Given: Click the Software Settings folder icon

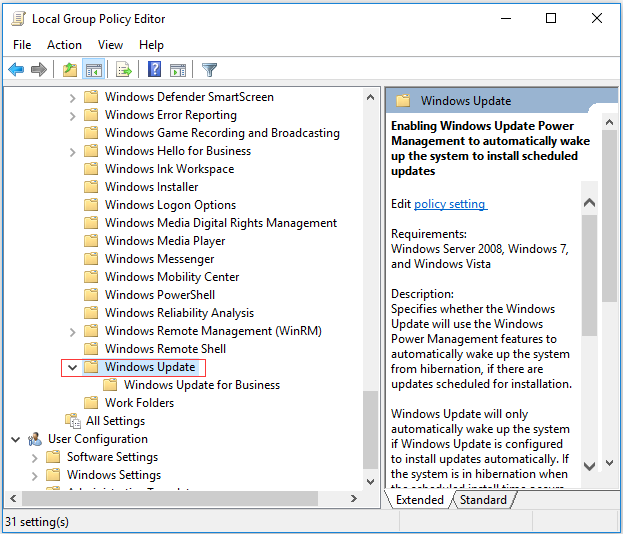Looking at the screenshot, I should tap(53, 457).
